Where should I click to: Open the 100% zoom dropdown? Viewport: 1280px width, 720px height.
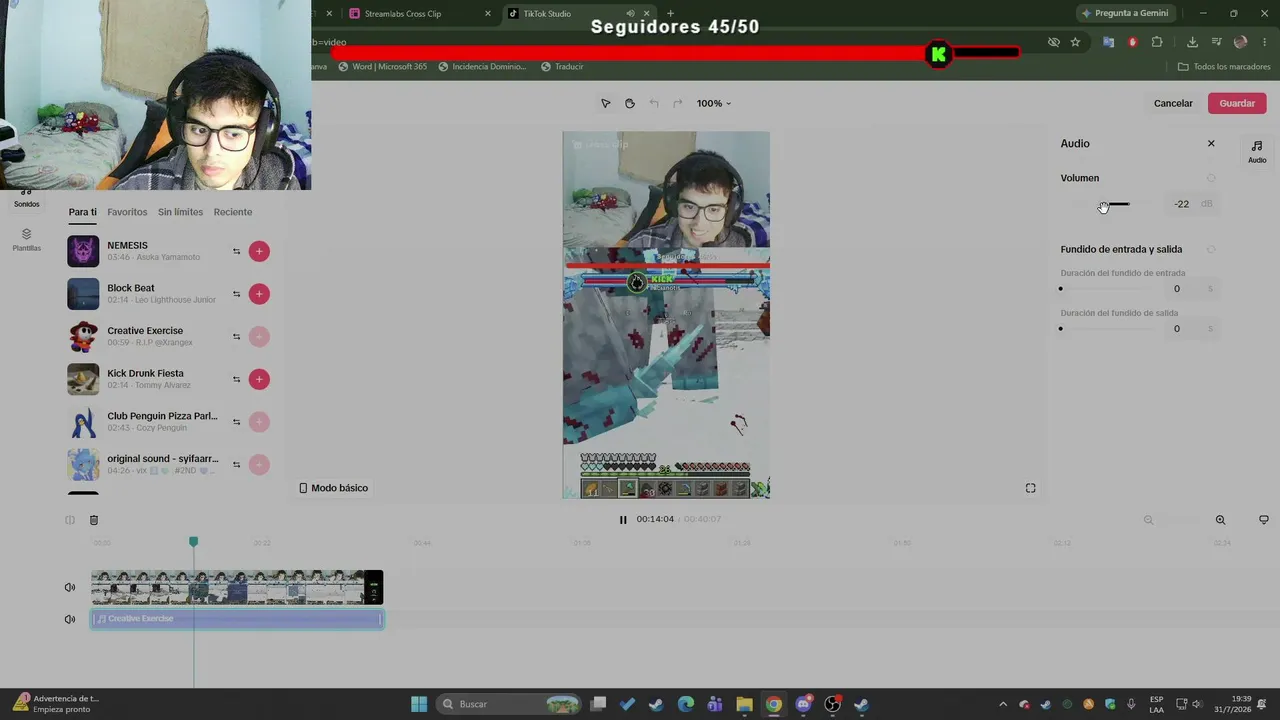pos(714,103)
